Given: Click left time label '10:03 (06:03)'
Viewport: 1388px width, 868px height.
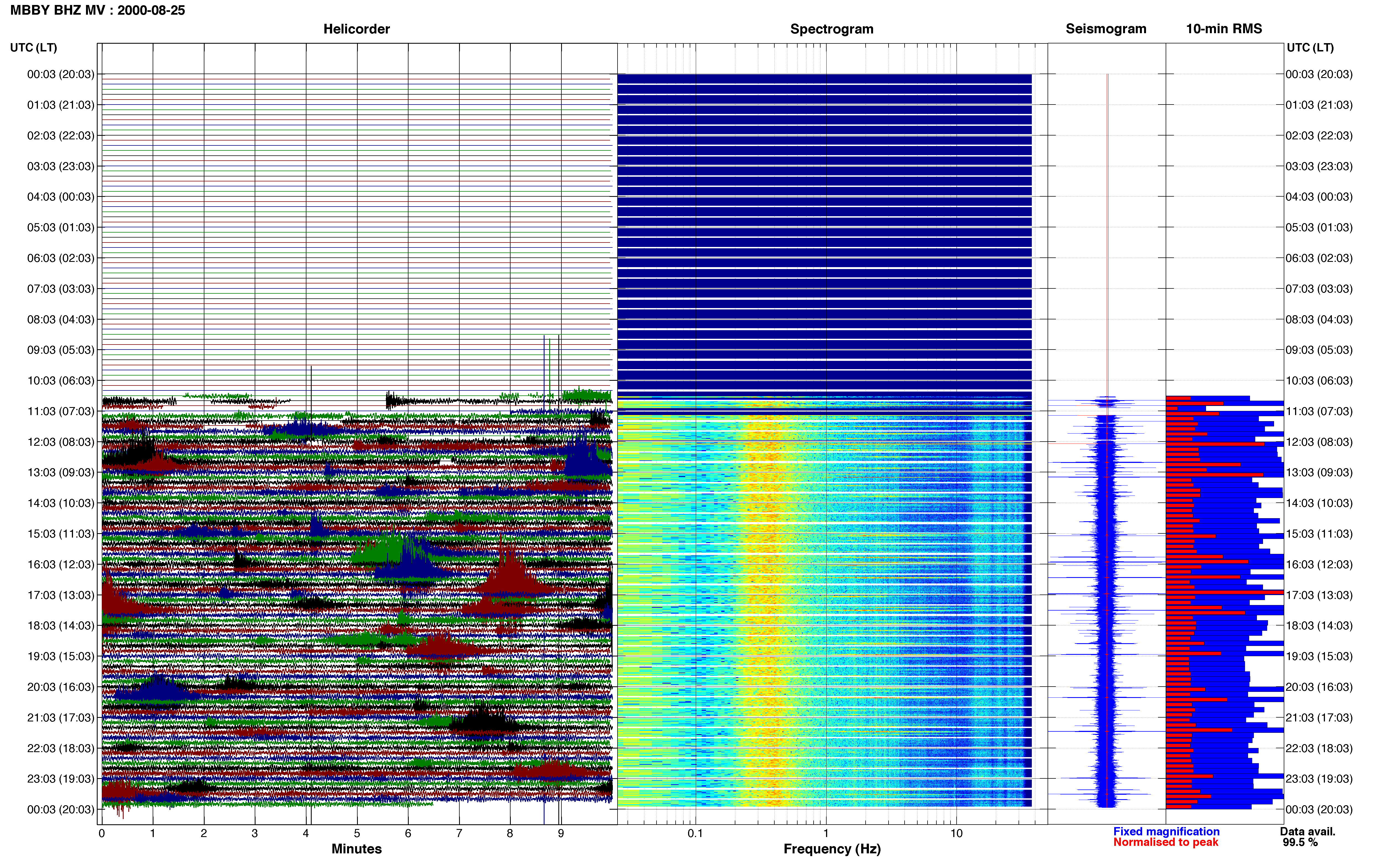Looking at the screenshot, I should [x=61, y=380].
